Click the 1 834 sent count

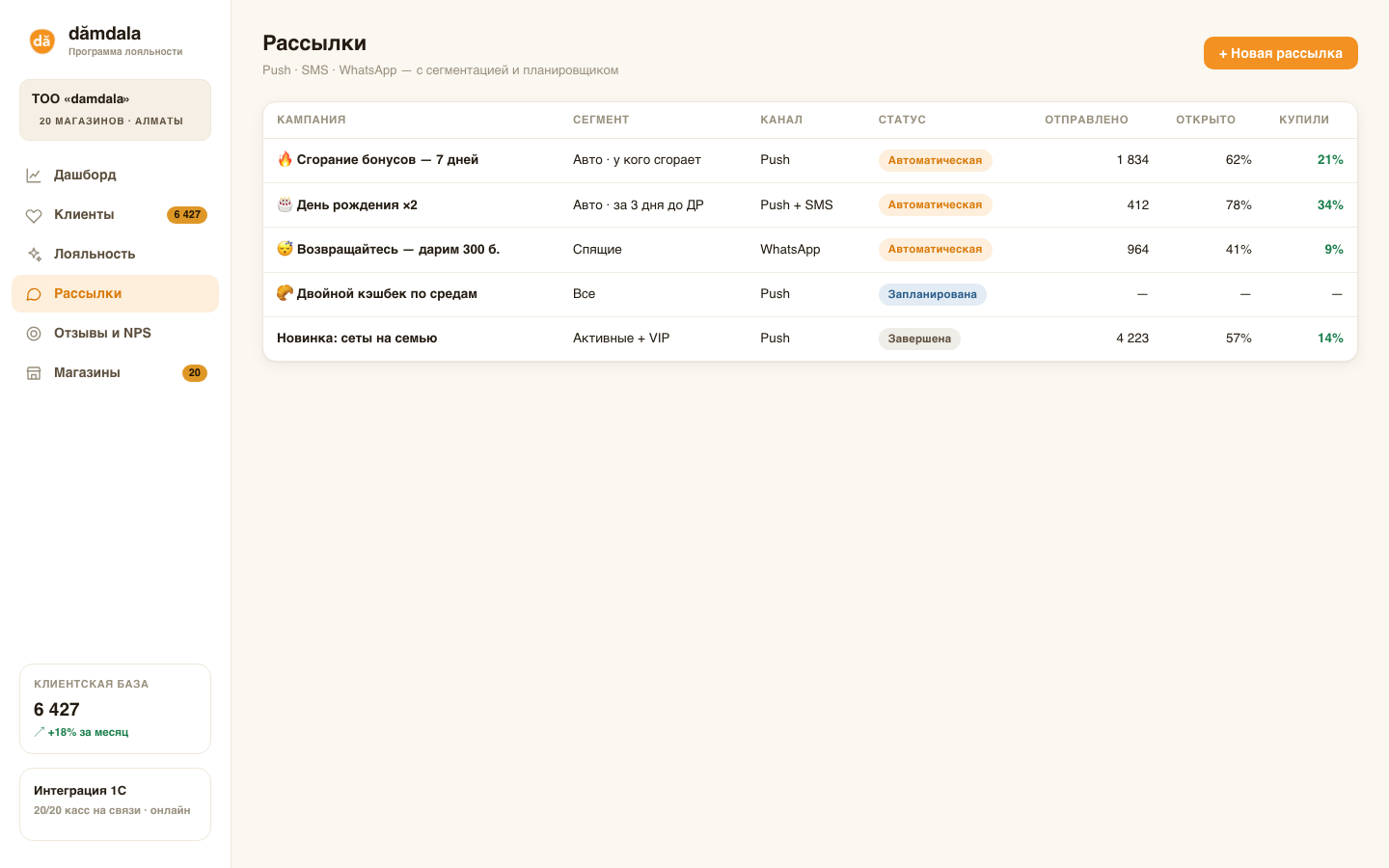[x=1132, y=159]
